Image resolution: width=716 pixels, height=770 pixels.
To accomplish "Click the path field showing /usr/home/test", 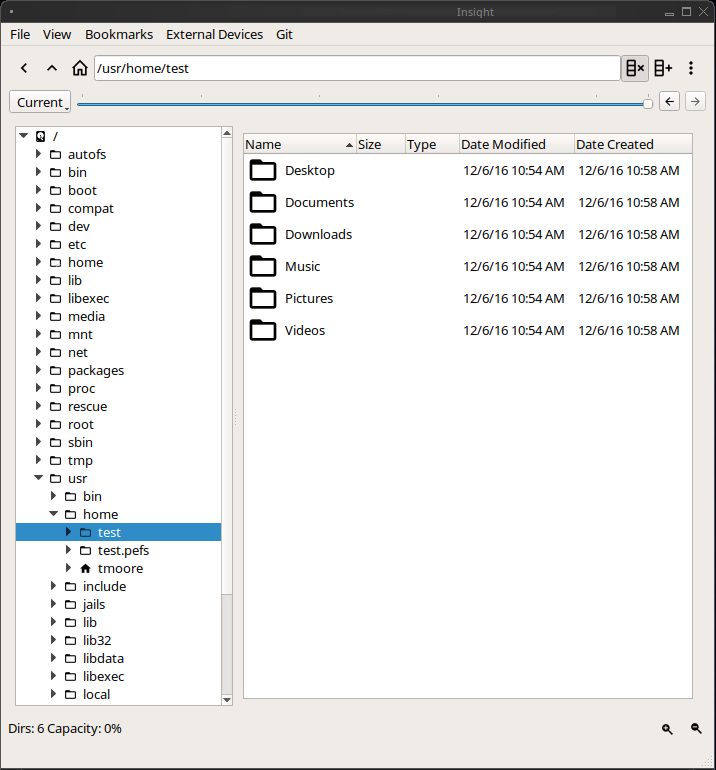I will tap(356, 68).
